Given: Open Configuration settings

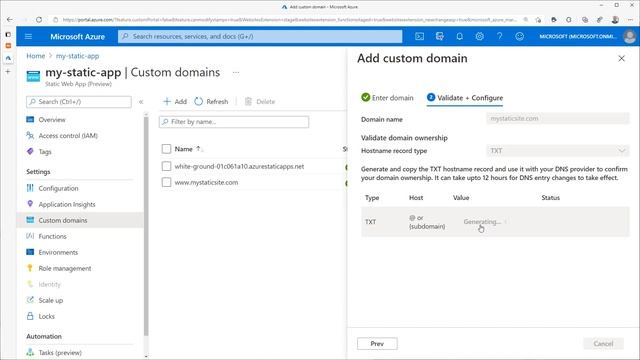Looking at the screenshot, I should coord(58,188).
